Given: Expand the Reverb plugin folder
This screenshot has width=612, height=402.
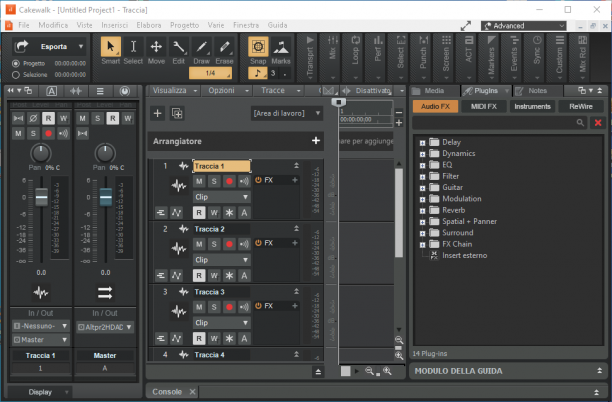Looking at the screenshot, I should click(x=422, y=211).
